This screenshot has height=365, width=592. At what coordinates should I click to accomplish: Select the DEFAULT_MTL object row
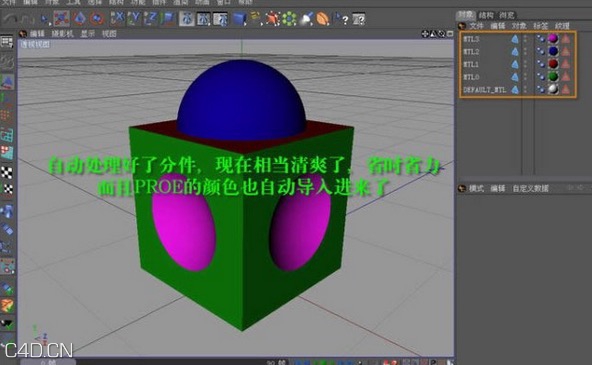518,90
